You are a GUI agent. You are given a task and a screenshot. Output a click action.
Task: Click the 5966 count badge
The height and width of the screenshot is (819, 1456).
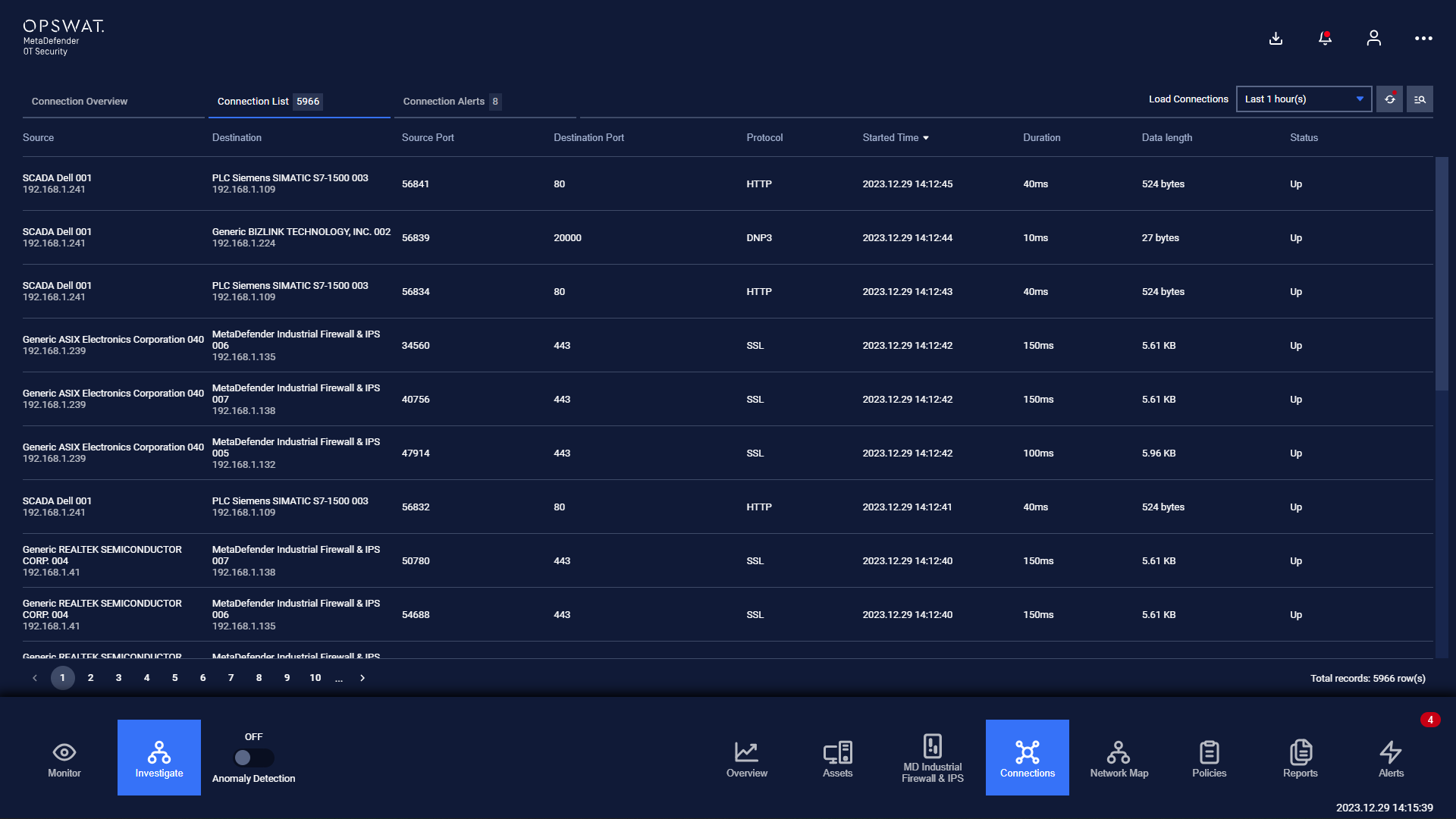308,102
